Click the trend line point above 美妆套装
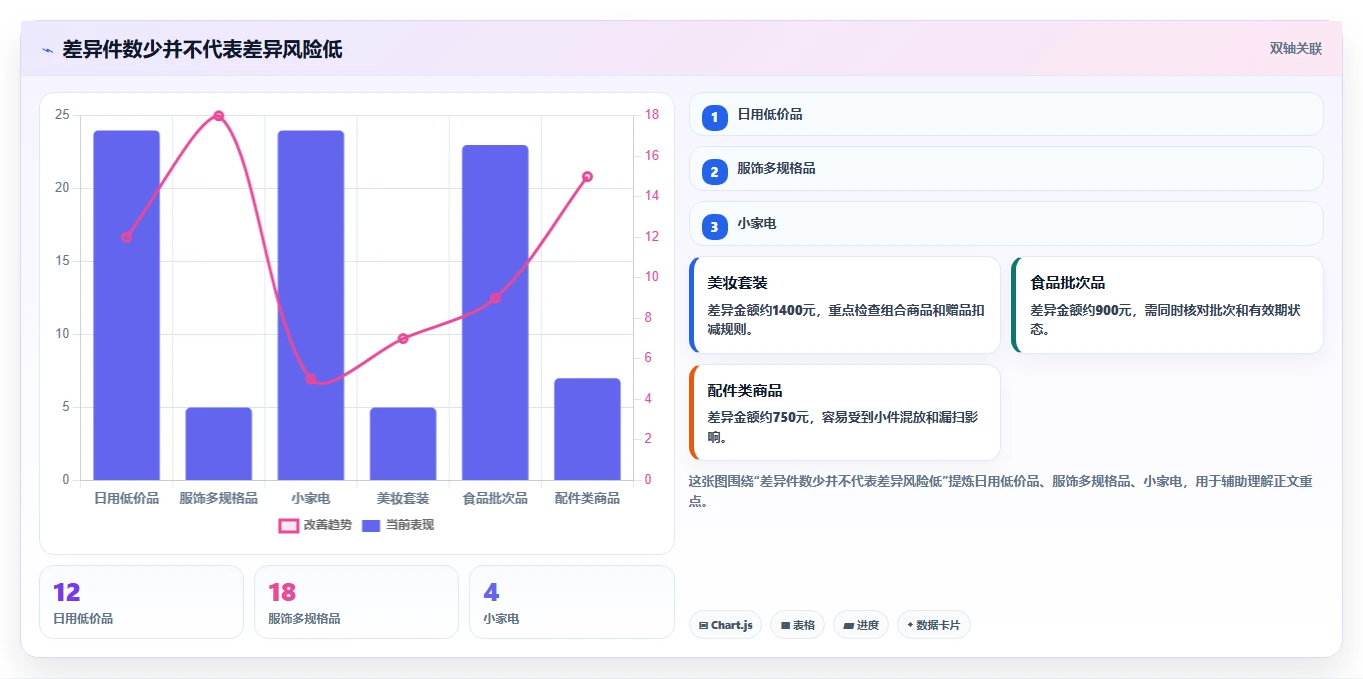The height and width of the screenshot is (679, 1363). coord(403,339)
